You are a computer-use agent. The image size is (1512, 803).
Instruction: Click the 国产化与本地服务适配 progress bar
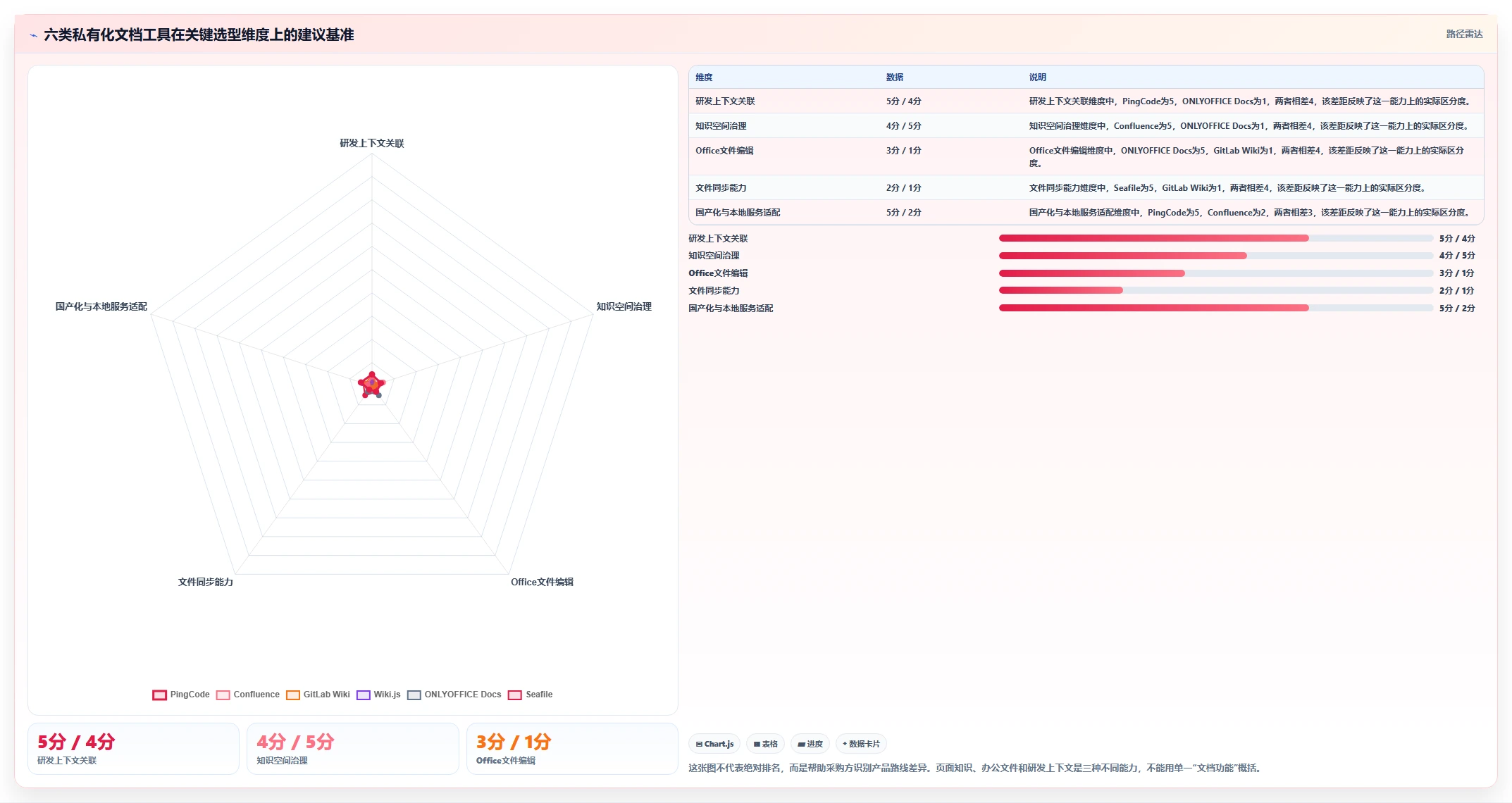point(1216,308)
